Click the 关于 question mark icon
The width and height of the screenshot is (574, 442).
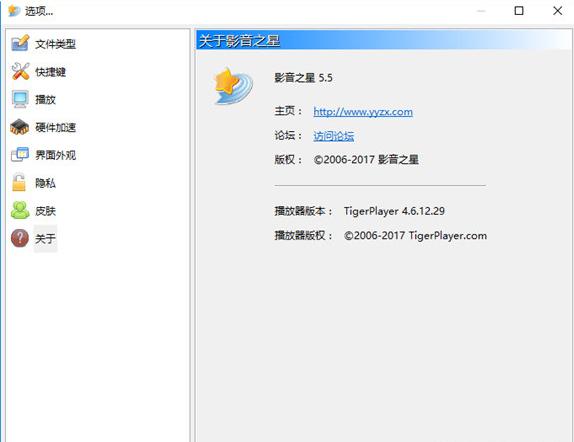point(20,238)
